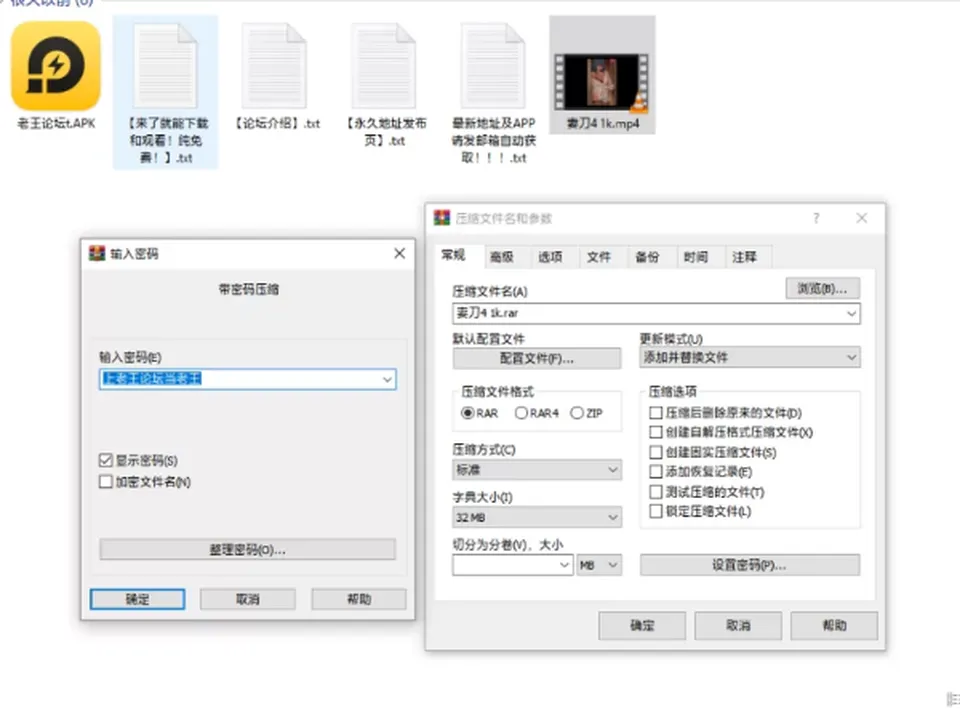The height and width of the screenshot is (709, 960).
Task: Click the 浏览(B)... button
Action: click(822, 288)
